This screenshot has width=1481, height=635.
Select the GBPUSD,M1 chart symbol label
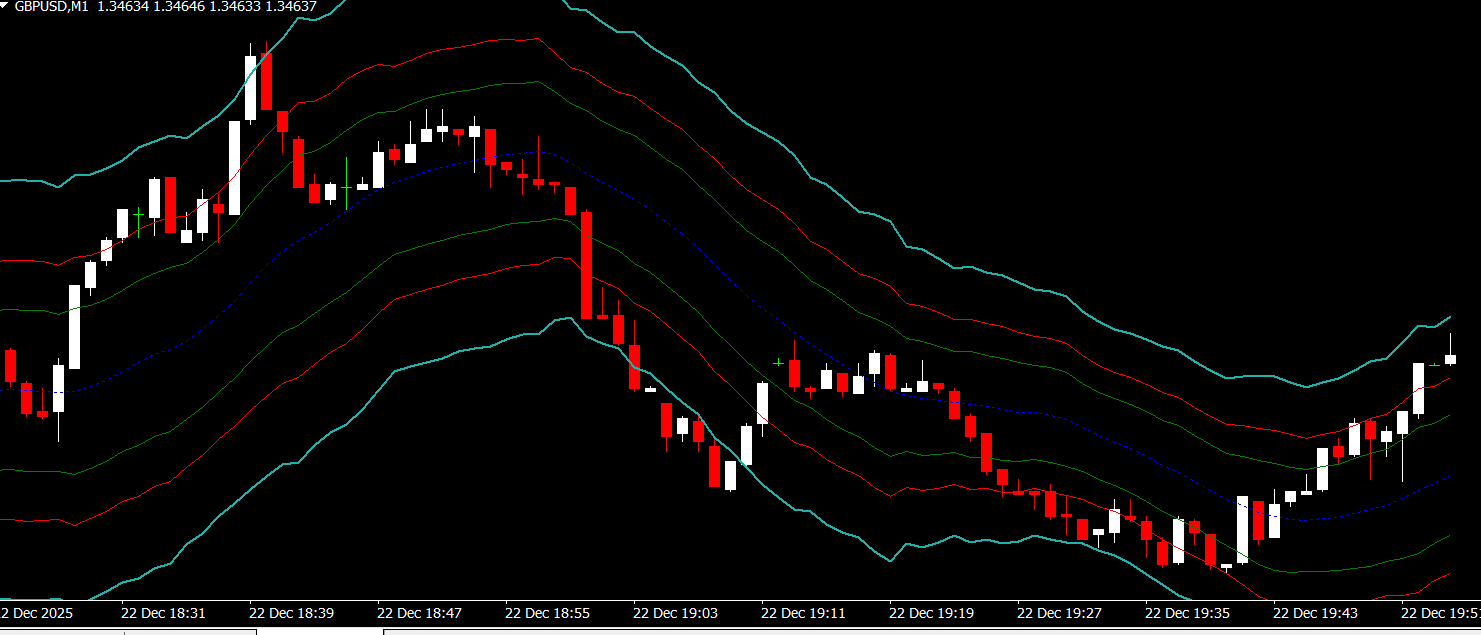(x=51, y=6)
